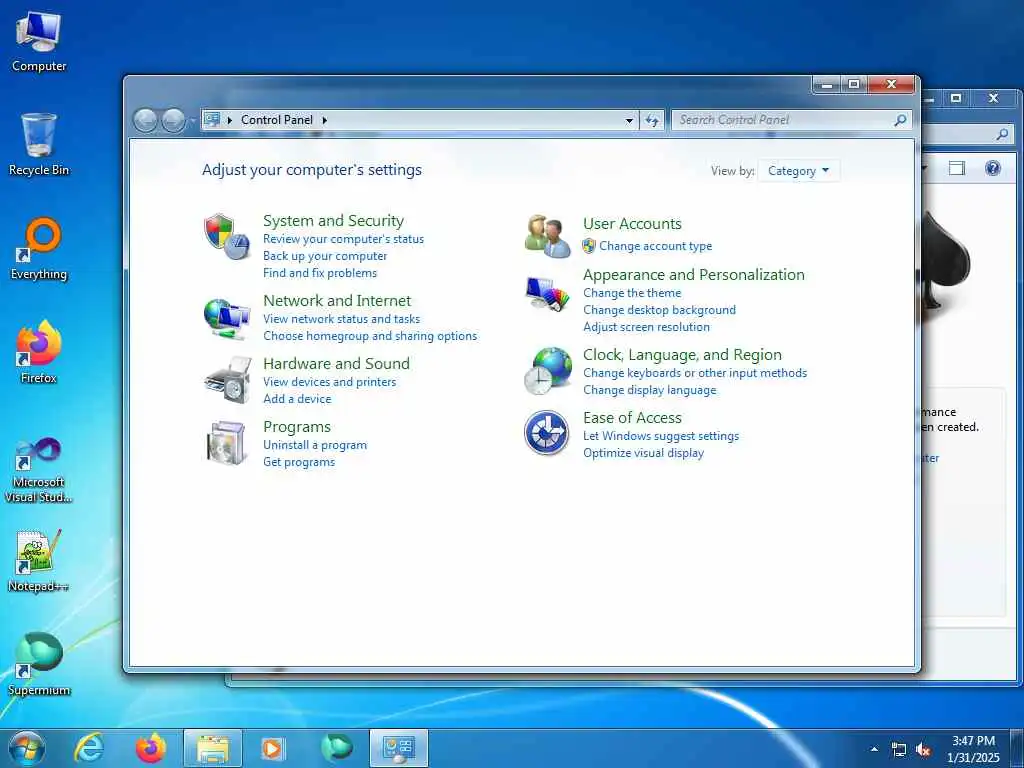Click View devices and printers

329,382
